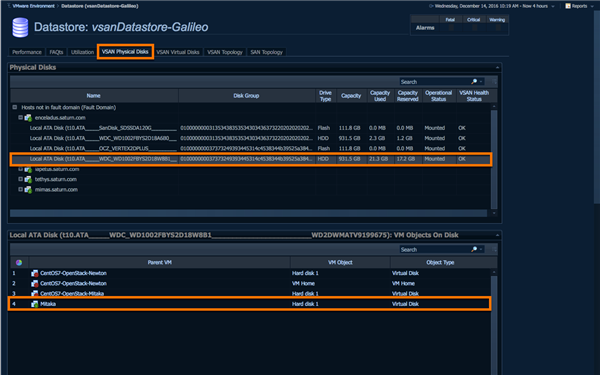This screenshot has width=600, height=375.
Task: Expand the tethys.saturn.com host node
Action: click(21, 179)
